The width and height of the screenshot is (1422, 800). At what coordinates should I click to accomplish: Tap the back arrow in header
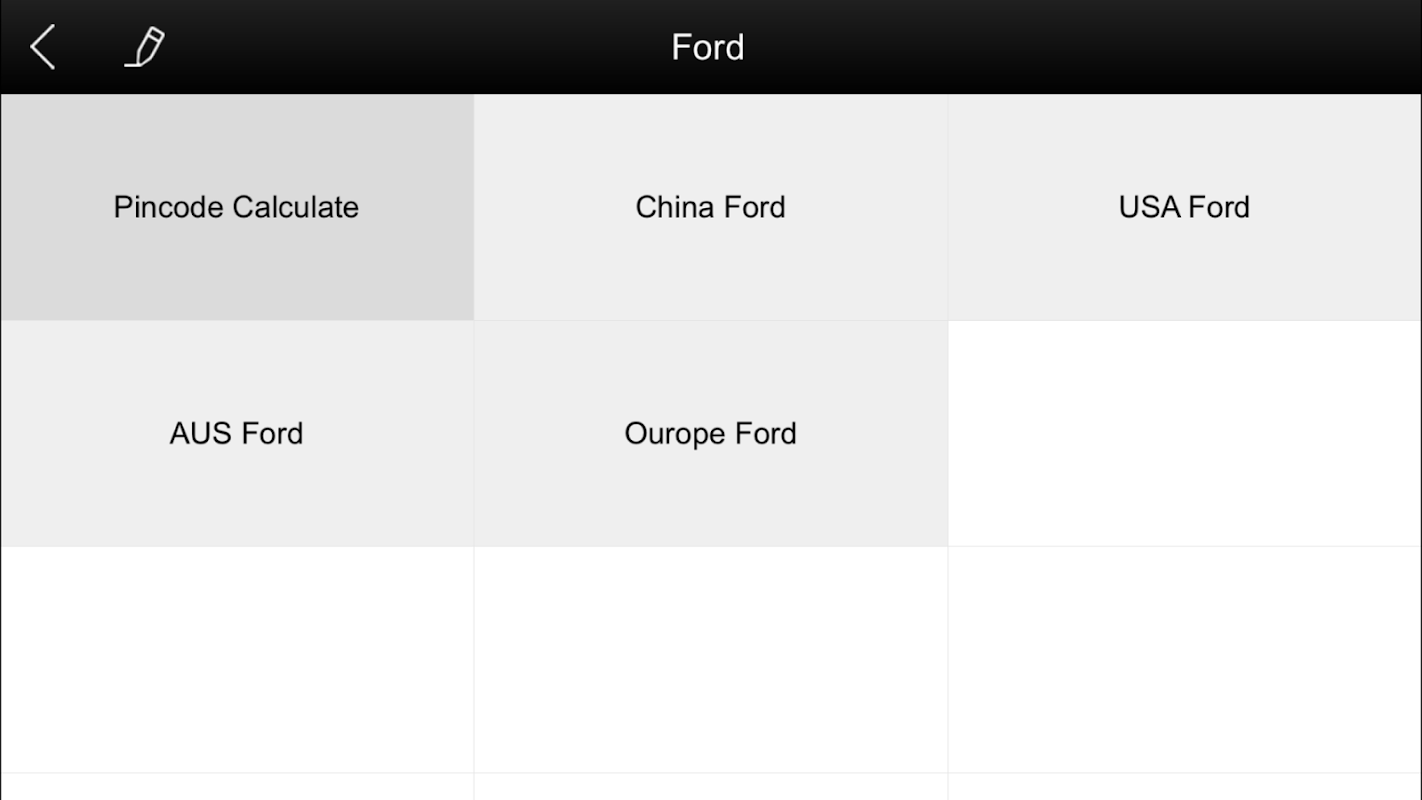[42, 47]
